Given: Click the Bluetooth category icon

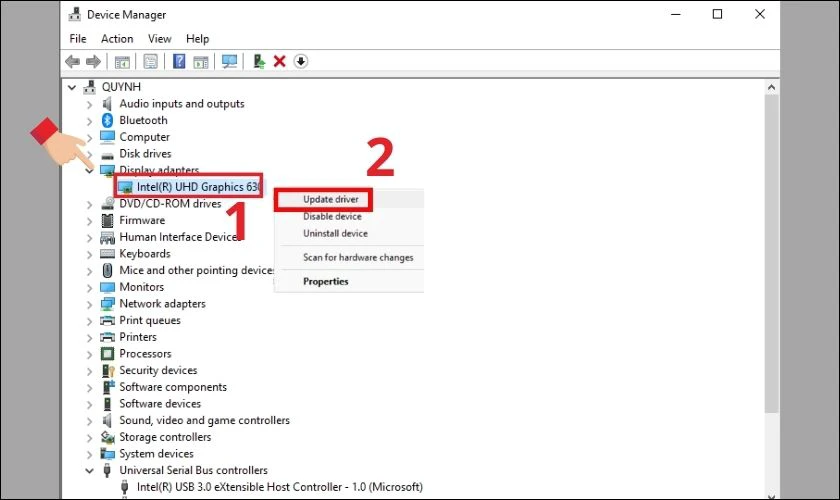Looking at the screenshot, I should 108,120.
